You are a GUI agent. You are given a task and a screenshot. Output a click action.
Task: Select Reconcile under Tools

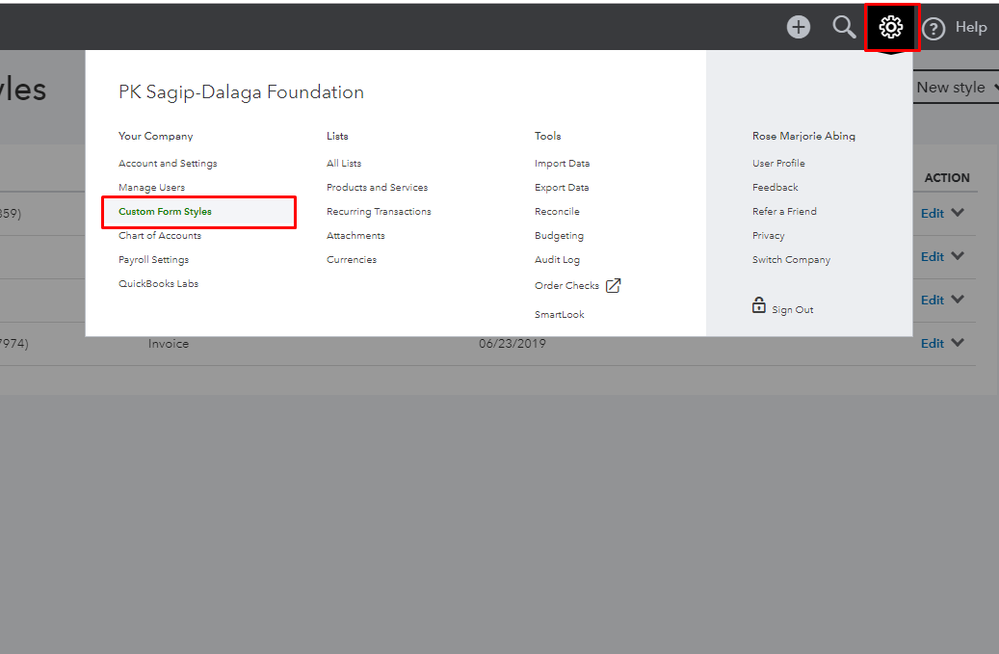click(x=556, y=212)
